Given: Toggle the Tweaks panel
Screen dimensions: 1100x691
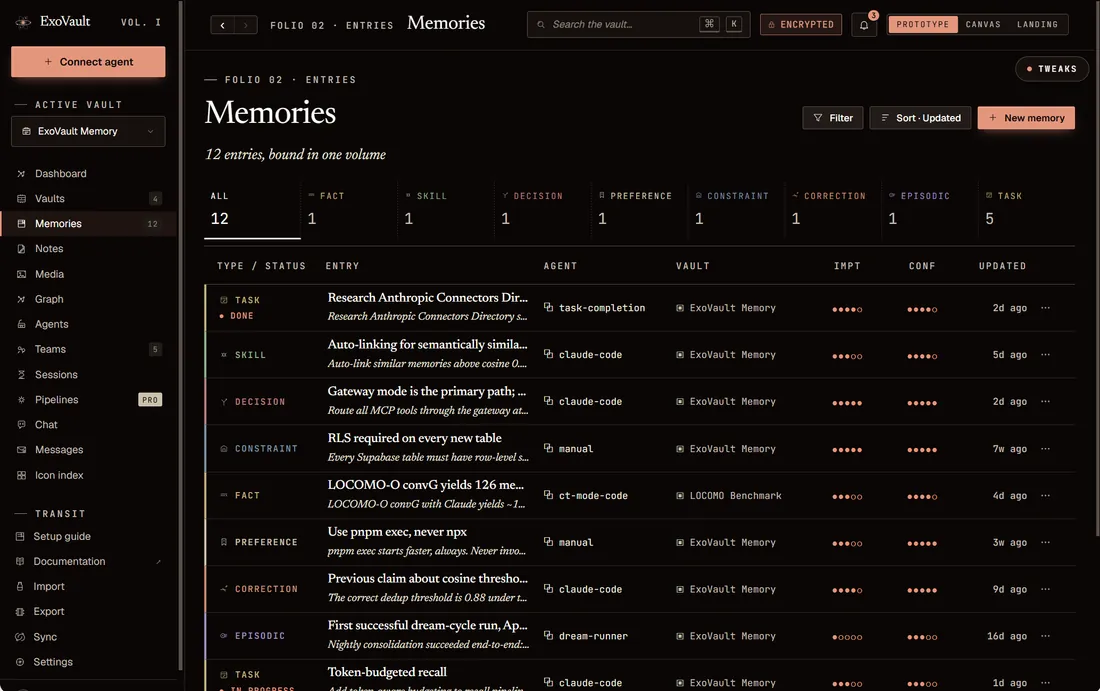Looking at the screenshot, I should [1052, 69].
